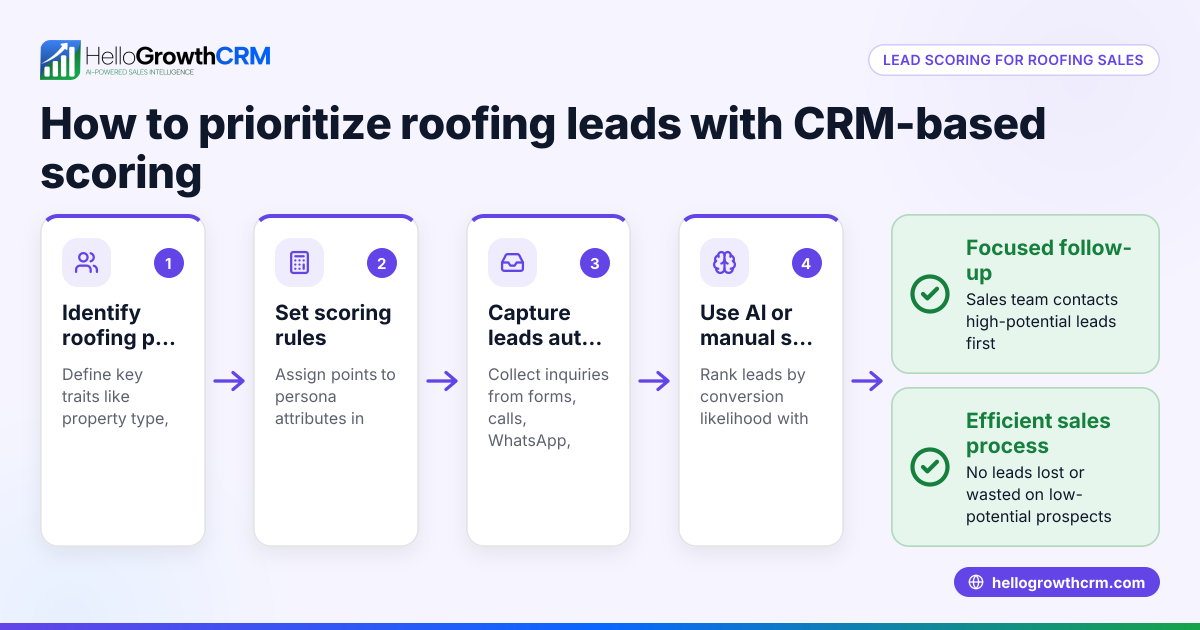Click the green checkmark beside Focused follow-up
This screenshot has height=630, width=1200.
[930, 294]
